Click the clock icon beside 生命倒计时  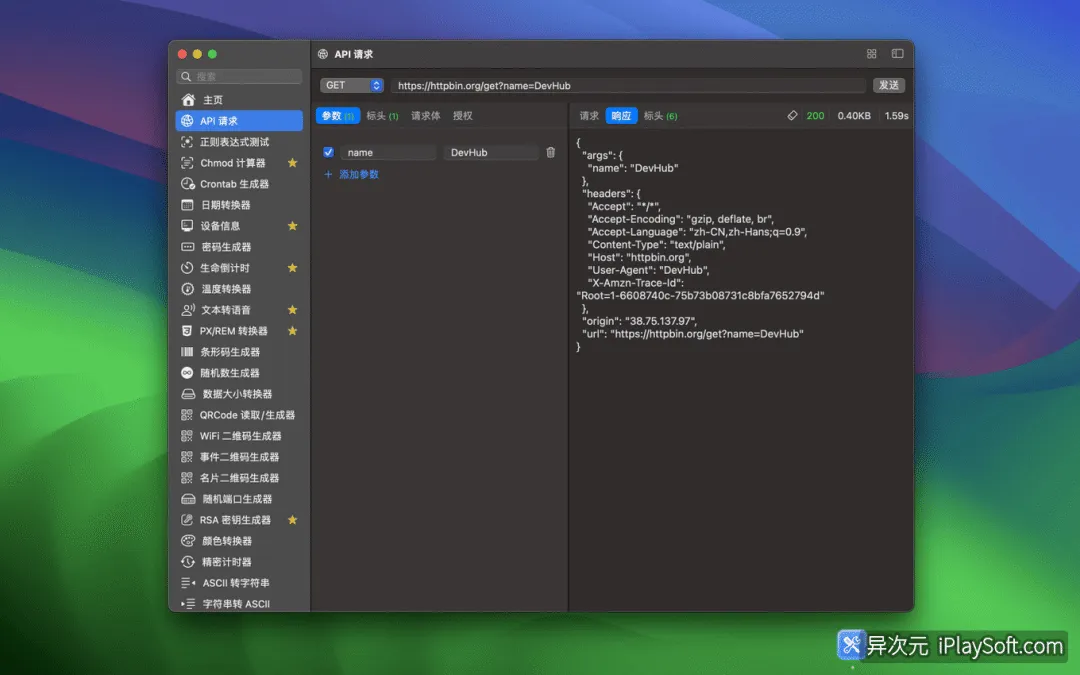click(187, 268)
